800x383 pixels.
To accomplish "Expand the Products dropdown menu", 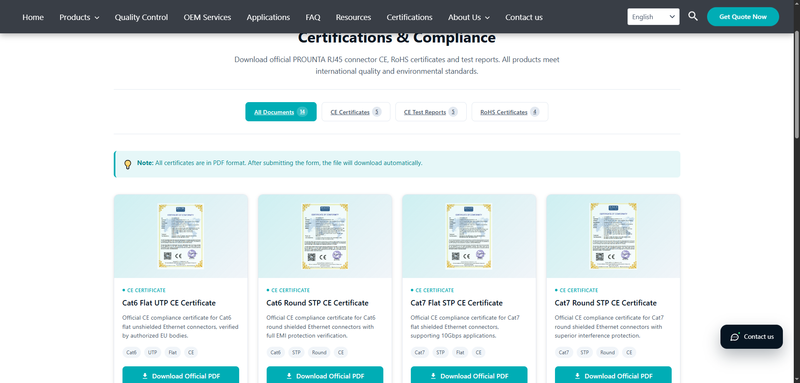I will pyautogui.click(x=79, y=17).
